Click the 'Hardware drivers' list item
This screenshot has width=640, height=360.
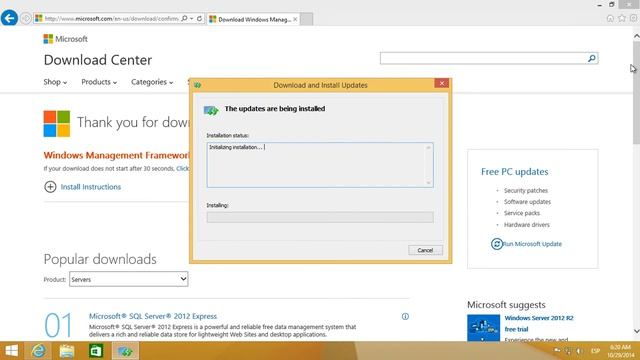[527, 225]
